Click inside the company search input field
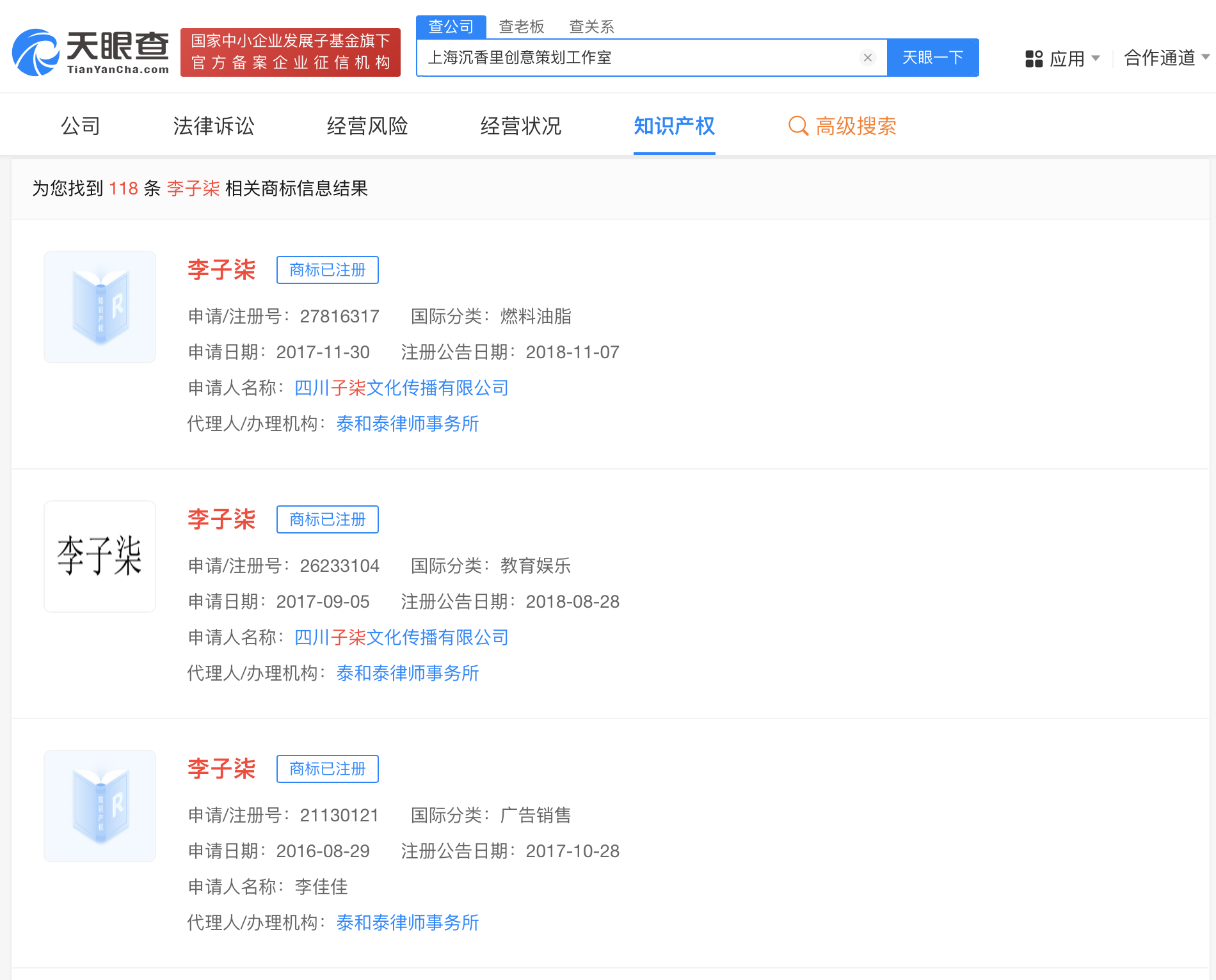 640,58
